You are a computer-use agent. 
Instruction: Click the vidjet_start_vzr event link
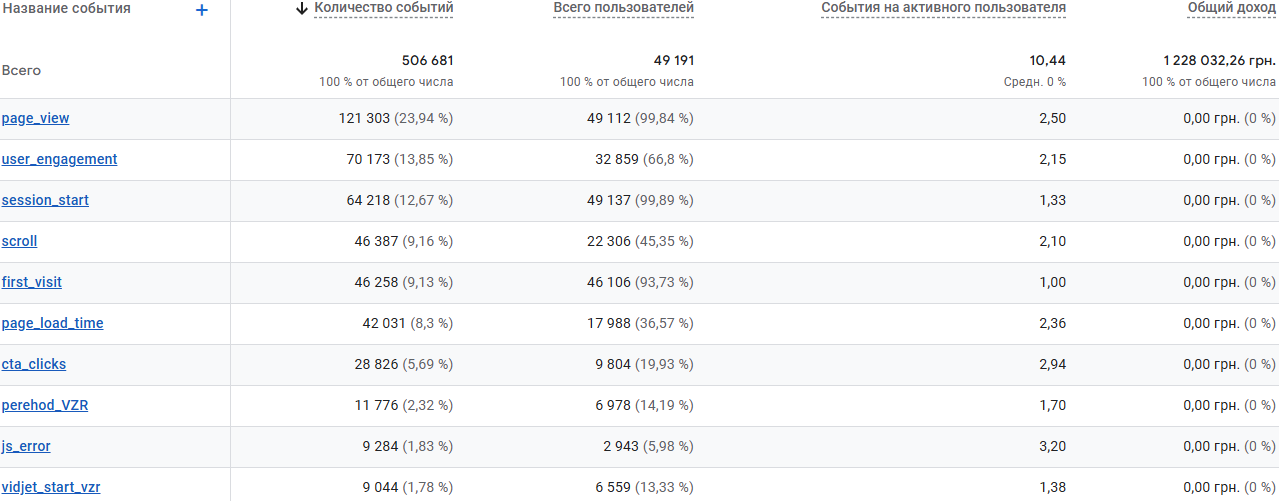pos(51,487)
